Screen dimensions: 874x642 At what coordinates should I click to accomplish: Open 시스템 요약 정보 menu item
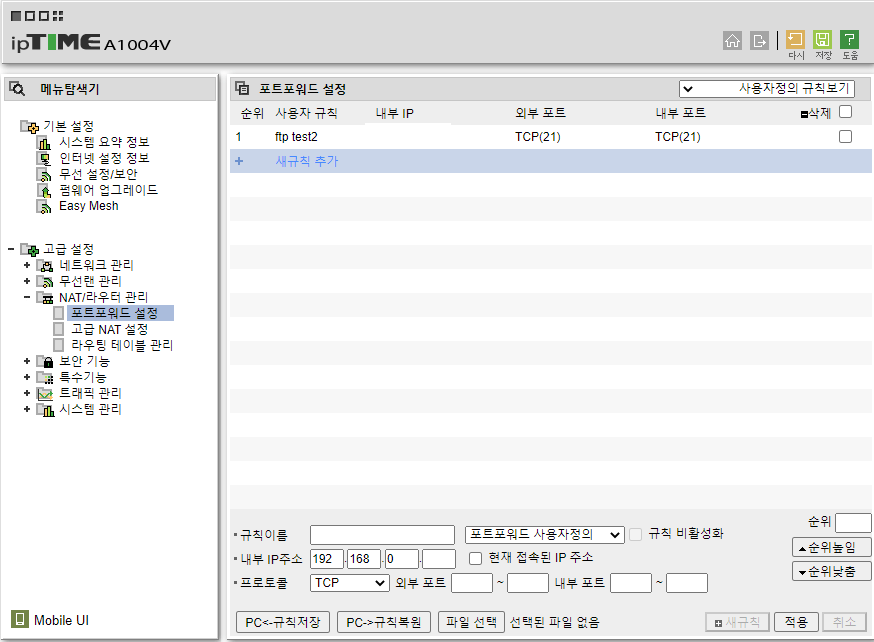pyautogui.click(x=104, y=142)
